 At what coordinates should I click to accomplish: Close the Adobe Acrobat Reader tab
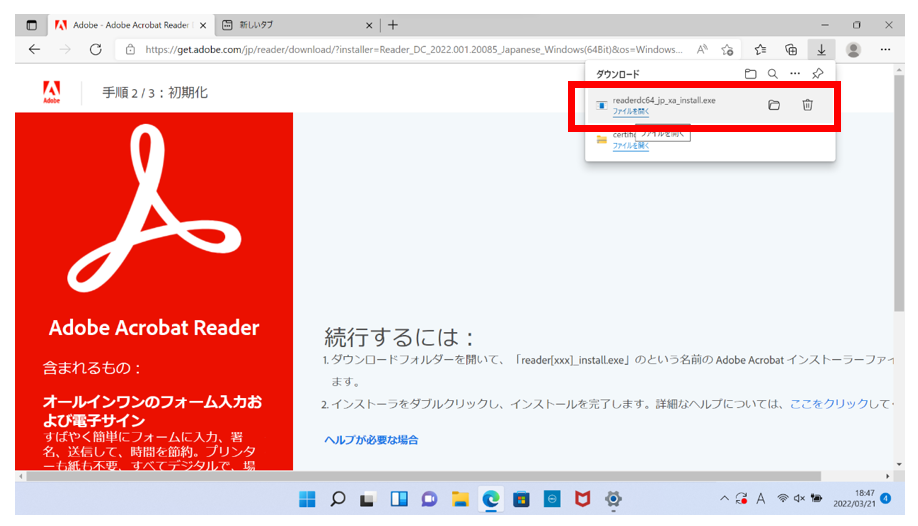pyautogui.click(x=203, y=25)
